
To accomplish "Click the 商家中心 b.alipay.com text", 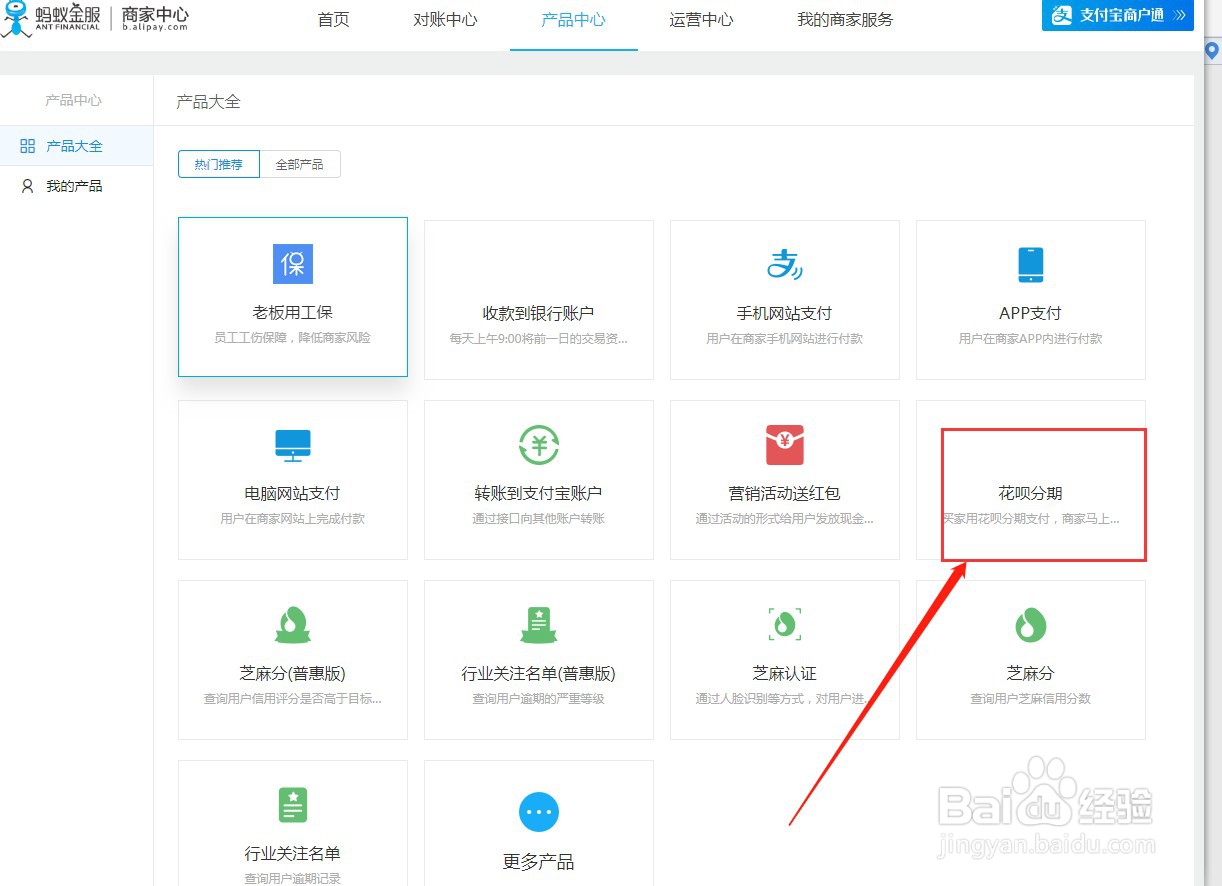I will (155, 19).
